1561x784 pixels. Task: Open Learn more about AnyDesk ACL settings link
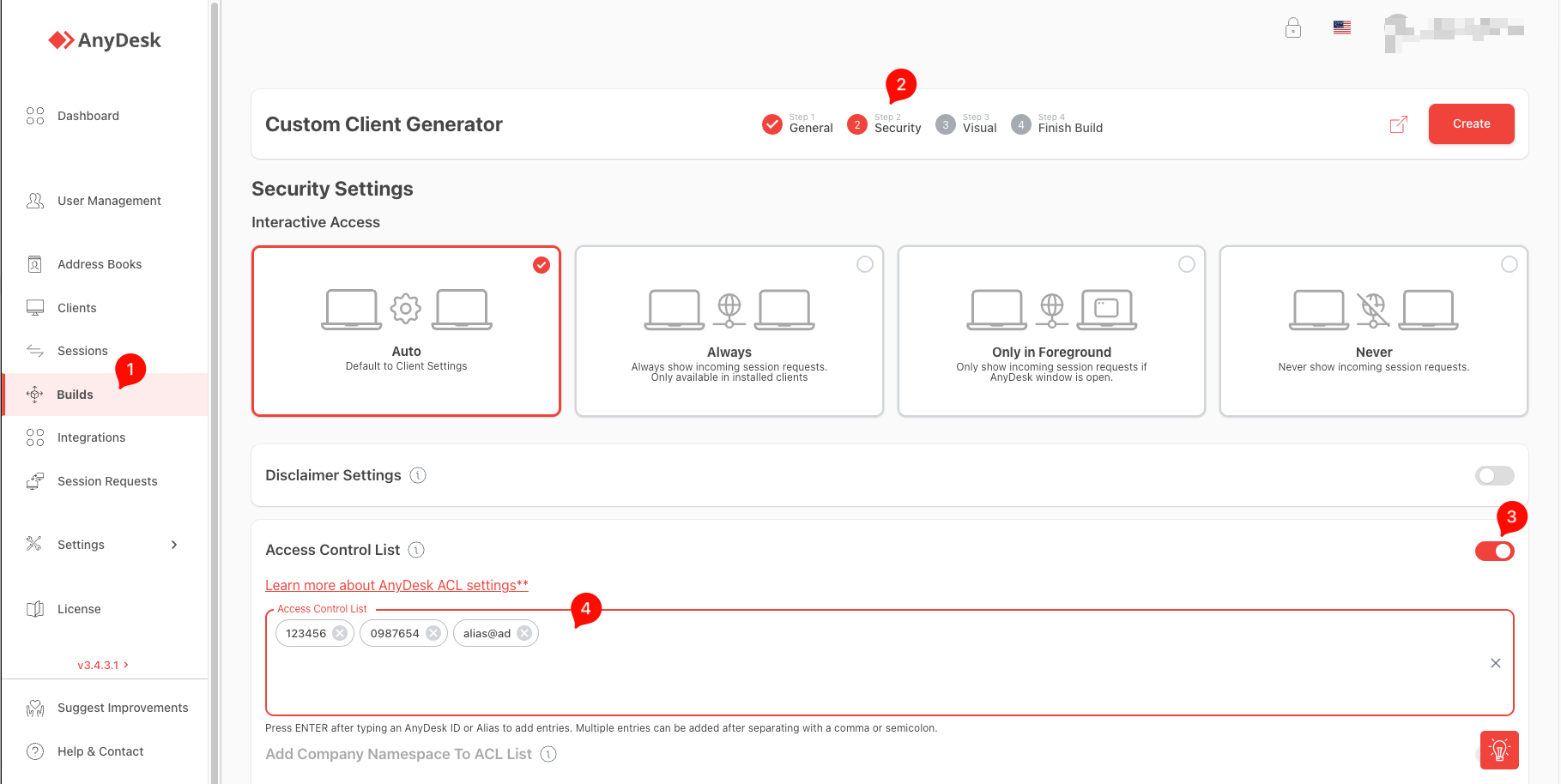pos(396,585)
